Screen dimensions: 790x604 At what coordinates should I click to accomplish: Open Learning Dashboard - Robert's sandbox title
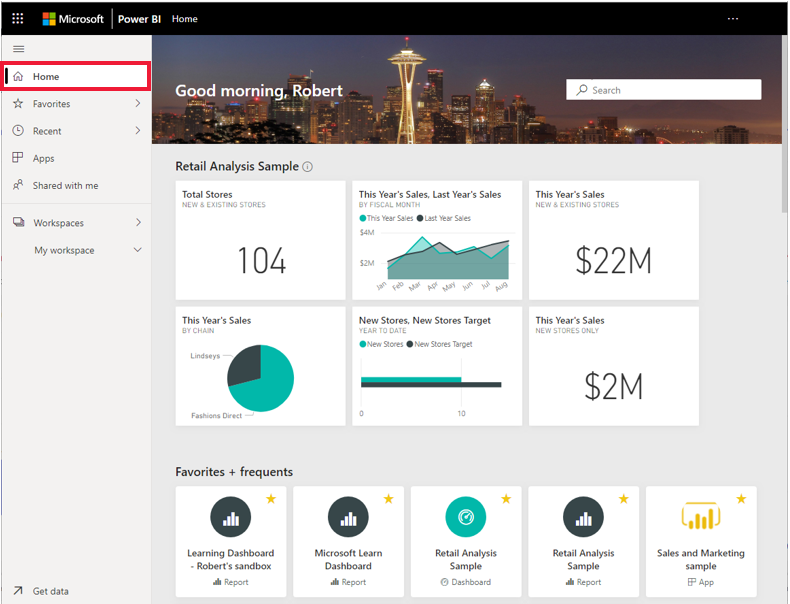coord(231,560)
